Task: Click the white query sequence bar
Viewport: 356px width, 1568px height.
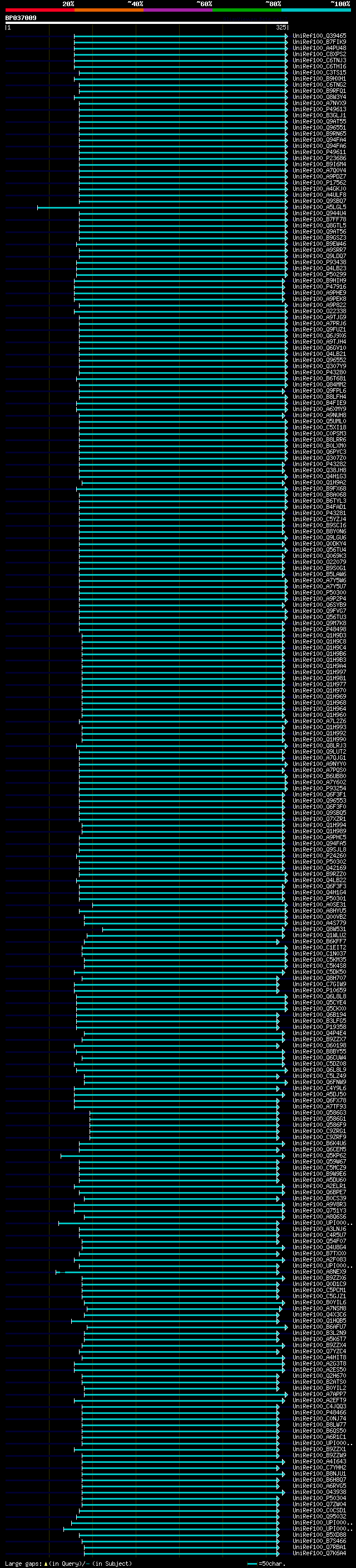Action: (146, 22)
